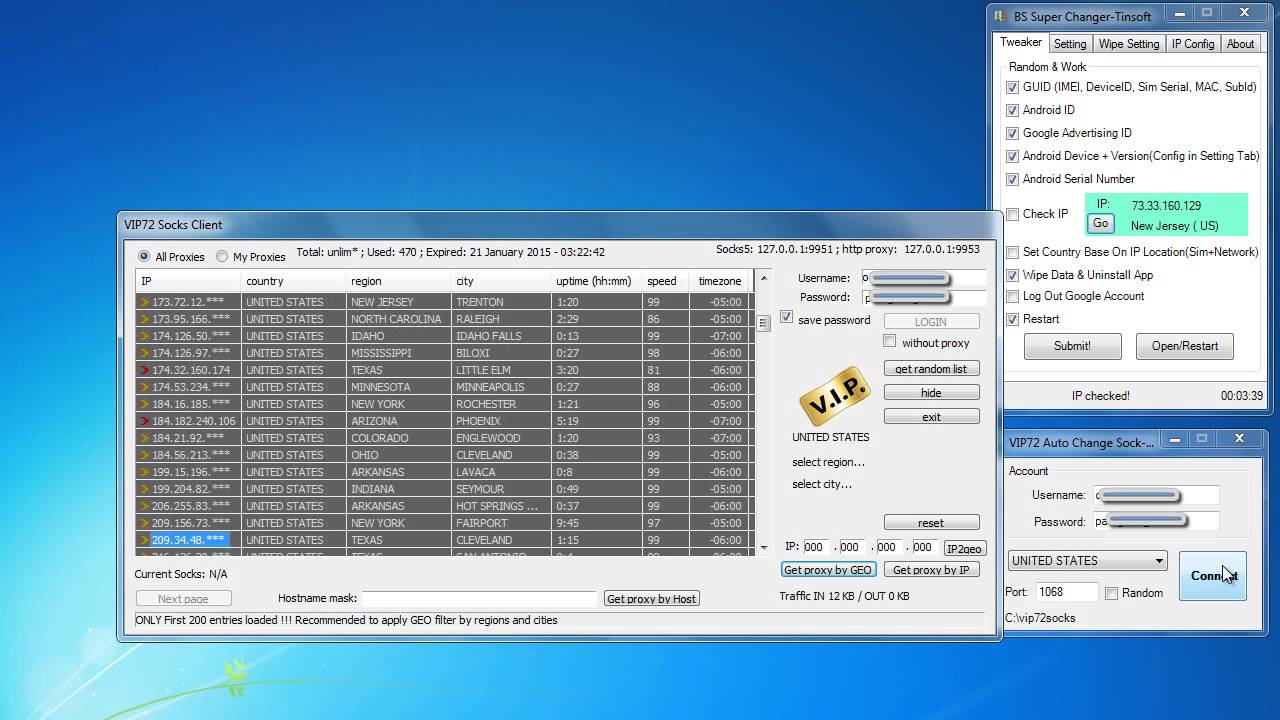Screen dimensions: 1280x720
Task: Click Get proxy by IP button
Action: [931, 570]
